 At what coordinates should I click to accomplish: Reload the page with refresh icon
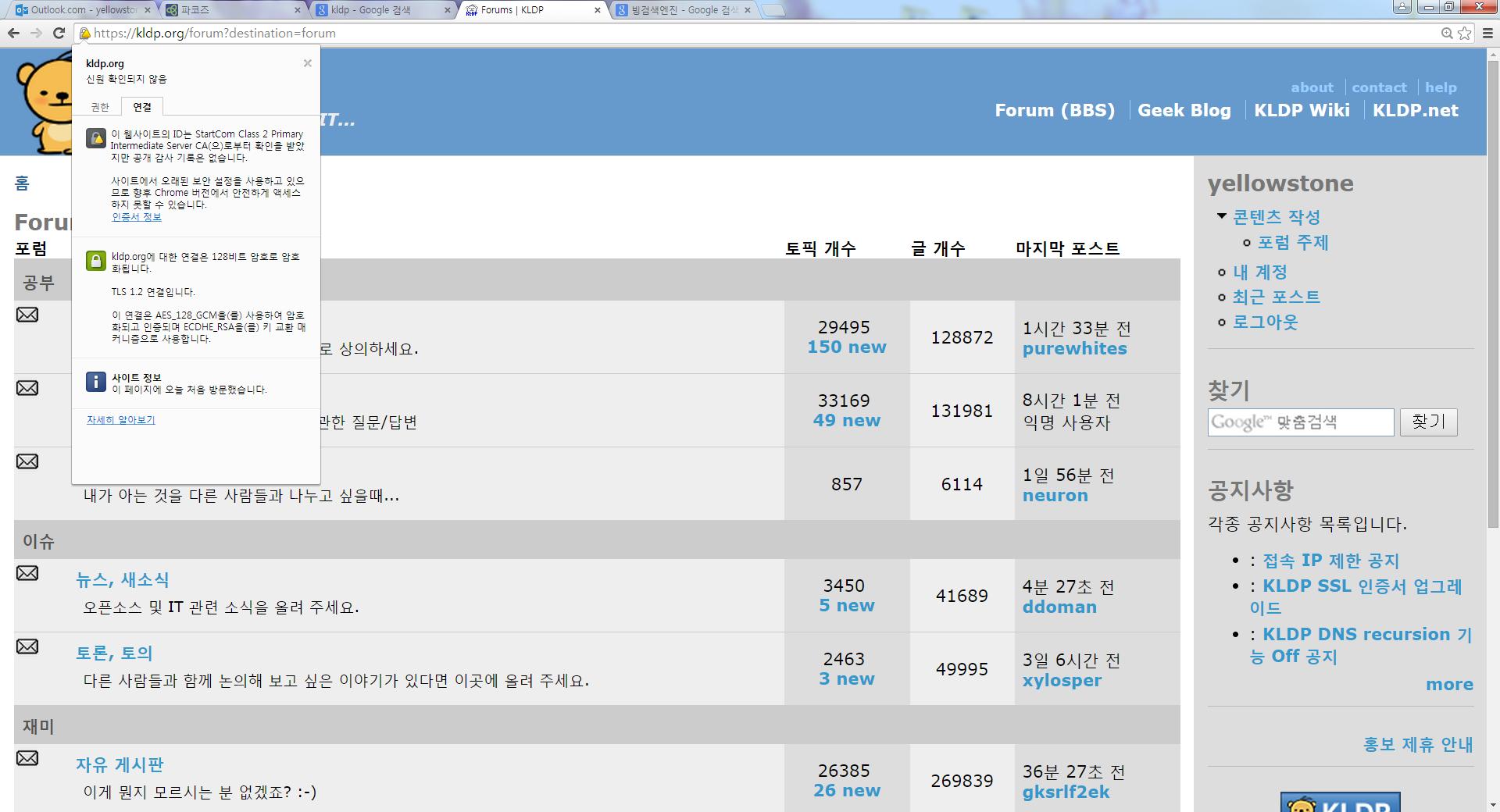point(59,33)
